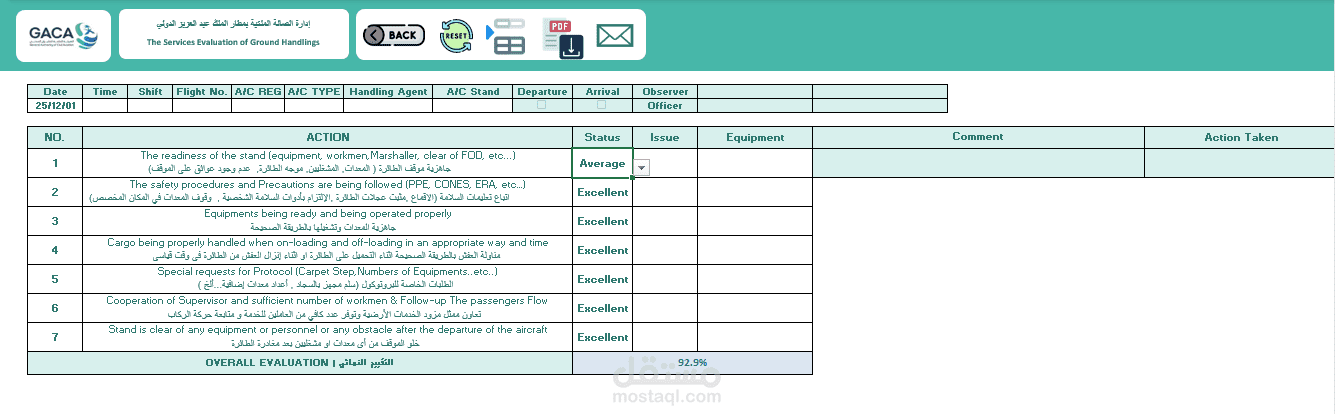This screenshot has height=414, width=1335.
Task: Select the Excellent status for row 6
Action: [x=602, y=308]
